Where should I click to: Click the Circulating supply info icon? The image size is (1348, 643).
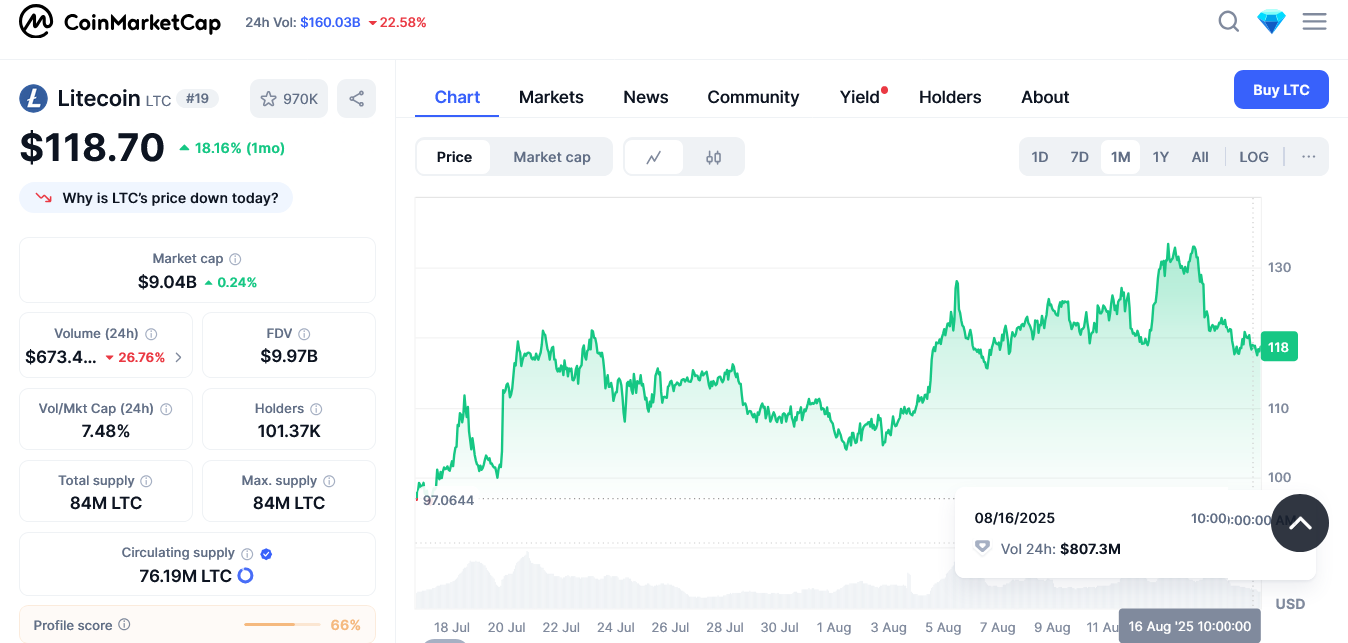(x=247, y=553)
